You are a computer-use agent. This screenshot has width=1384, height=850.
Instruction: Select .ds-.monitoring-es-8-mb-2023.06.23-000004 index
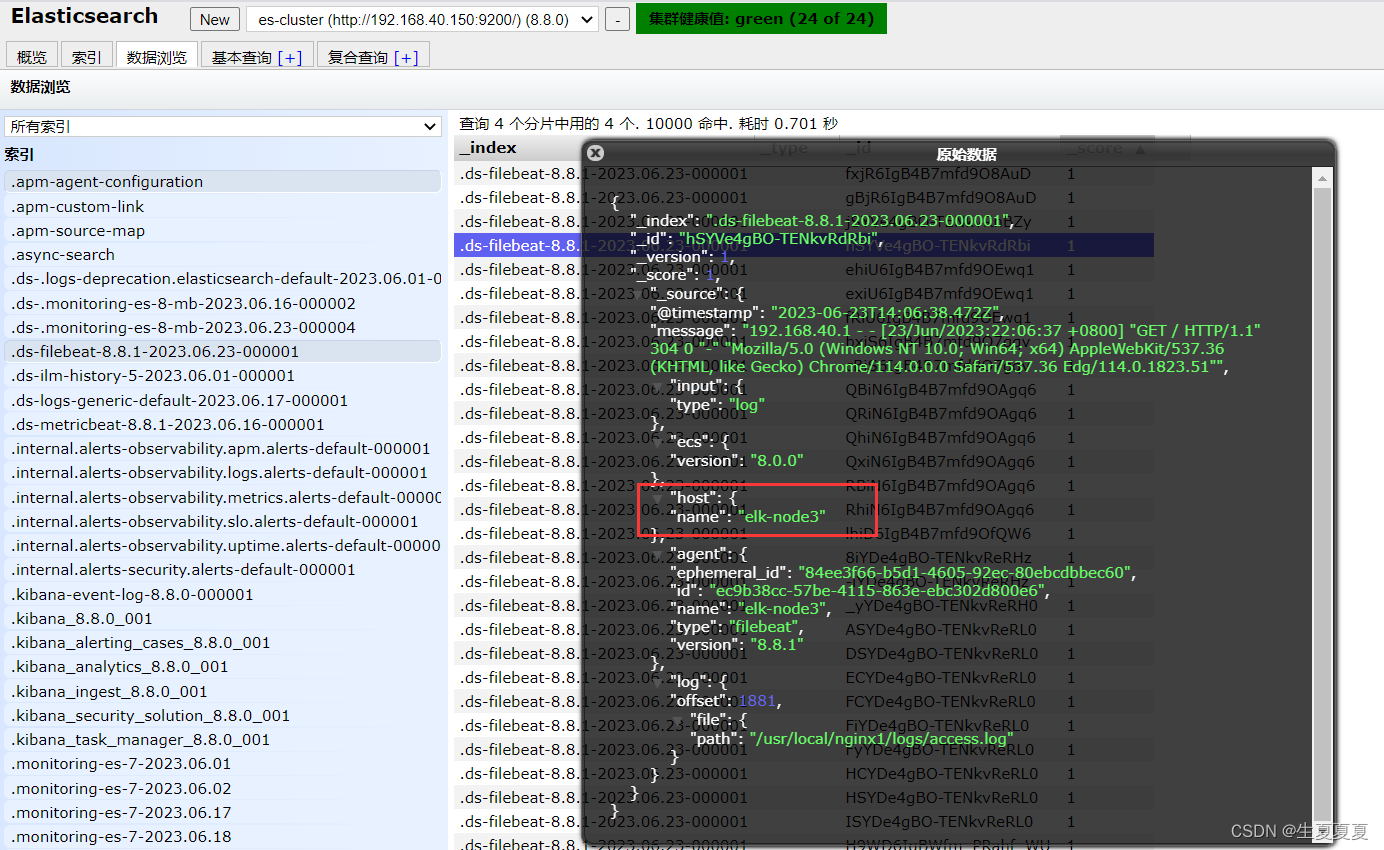pyautogui.click(x=222, y=327)
